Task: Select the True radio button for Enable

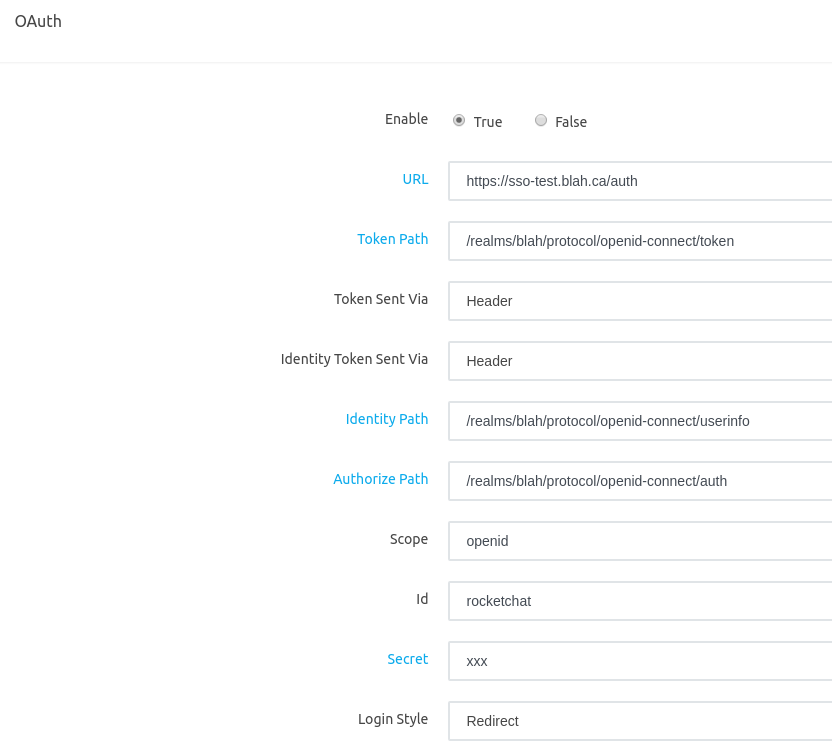Action: [x=458, y=120]
